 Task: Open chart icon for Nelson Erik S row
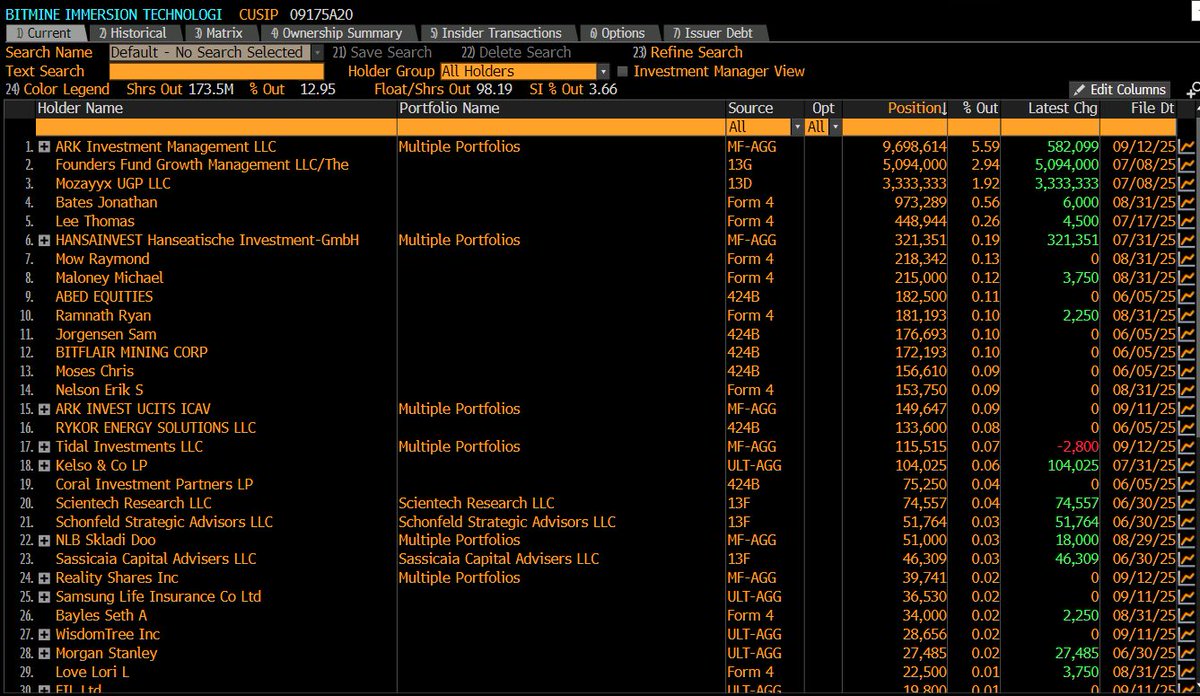point(1188,390)
